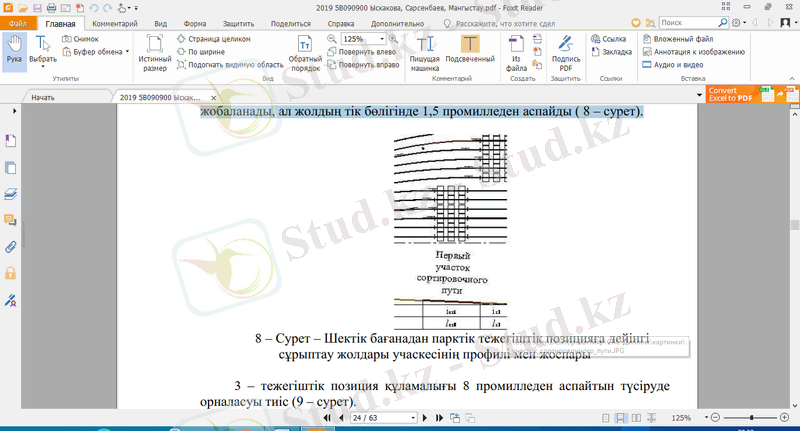Switch to Комментарий ribbon tab
Viewport: 800px width, 431px height.
click(115, 23)
